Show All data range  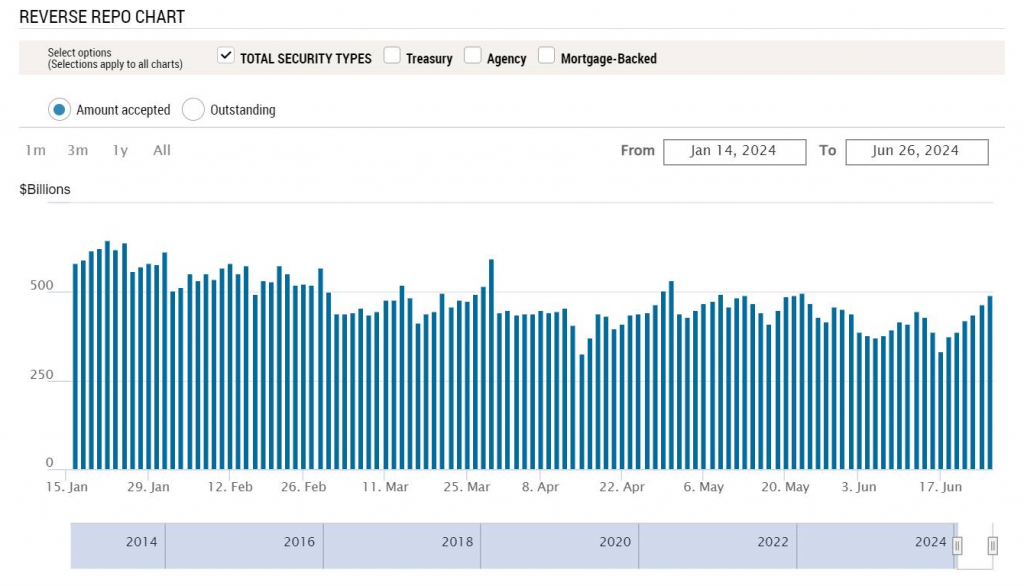(x=162, y=150)
